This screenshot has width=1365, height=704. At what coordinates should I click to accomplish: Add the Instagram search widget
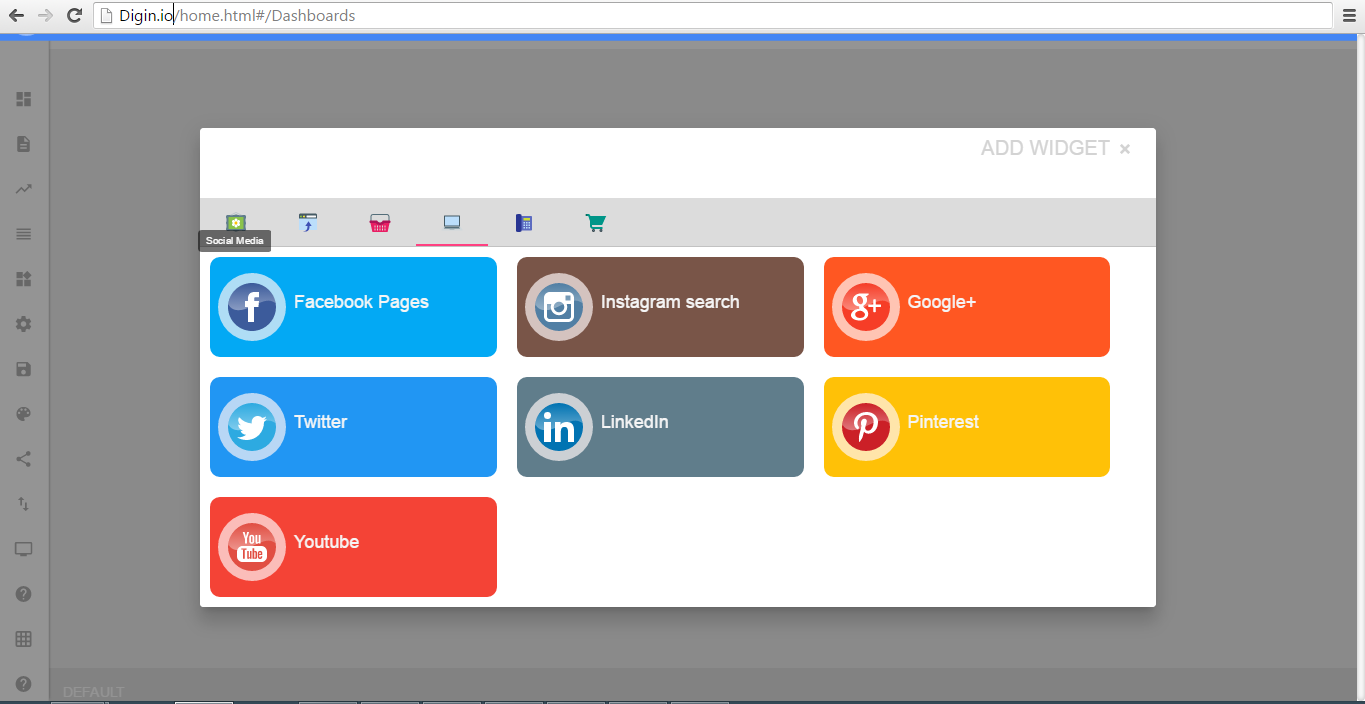[660, 307]
